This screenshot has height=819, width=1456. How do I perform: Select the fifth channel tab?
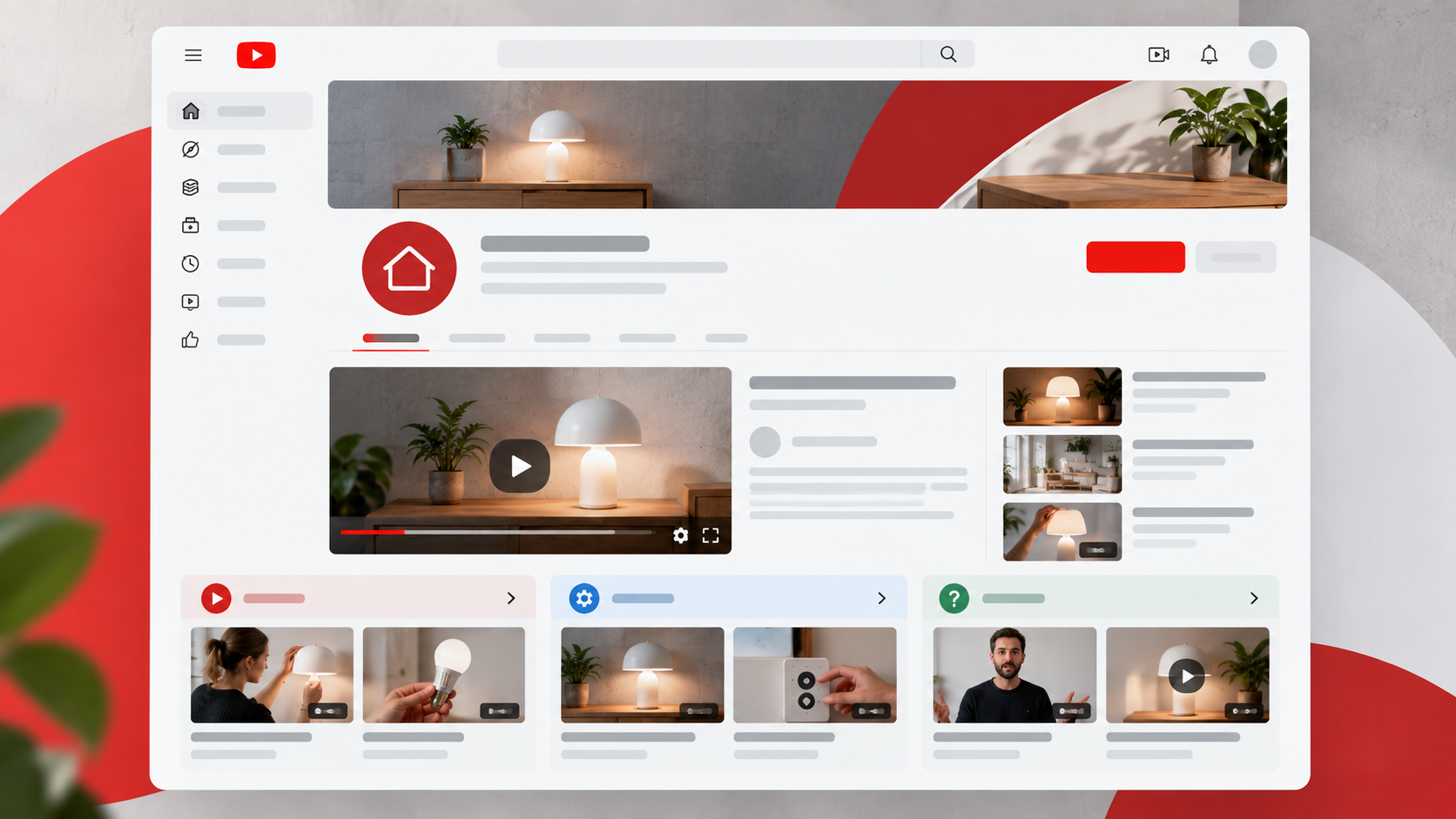(x=726, y=338)
